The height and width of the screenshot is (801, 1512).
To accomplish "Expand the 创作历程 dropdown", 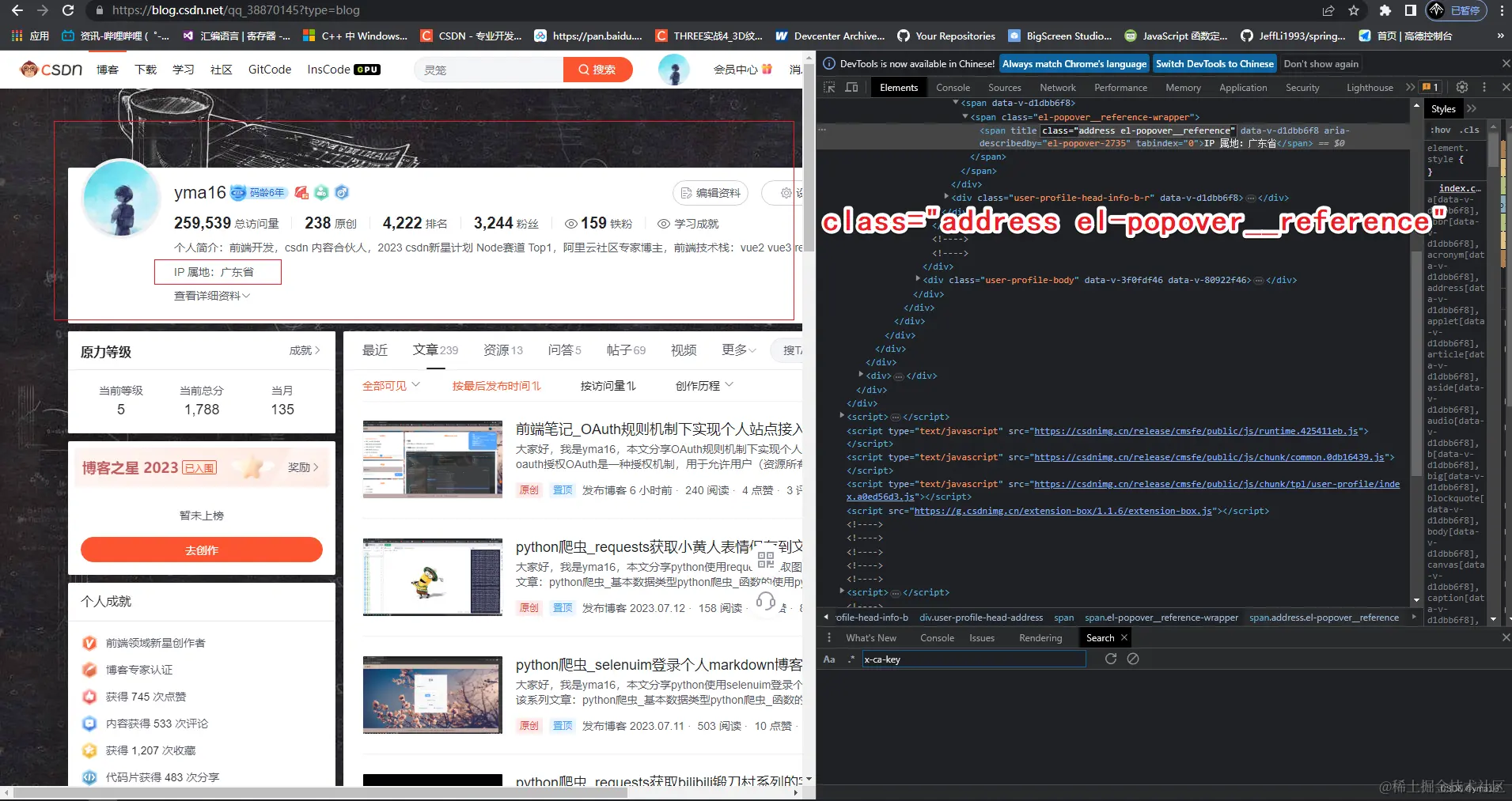I will 704,385.
